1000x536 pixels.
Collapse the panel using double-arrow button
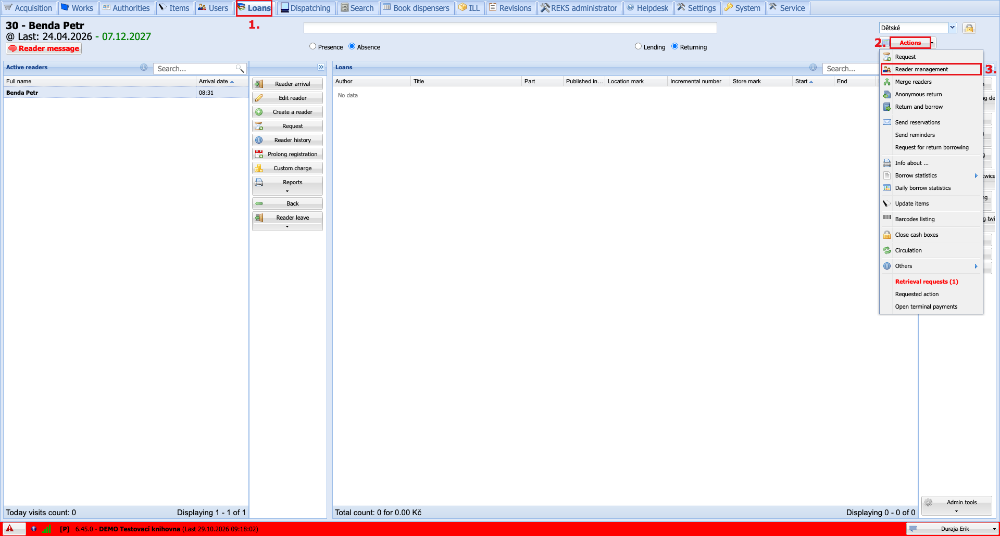pos(320,67)
